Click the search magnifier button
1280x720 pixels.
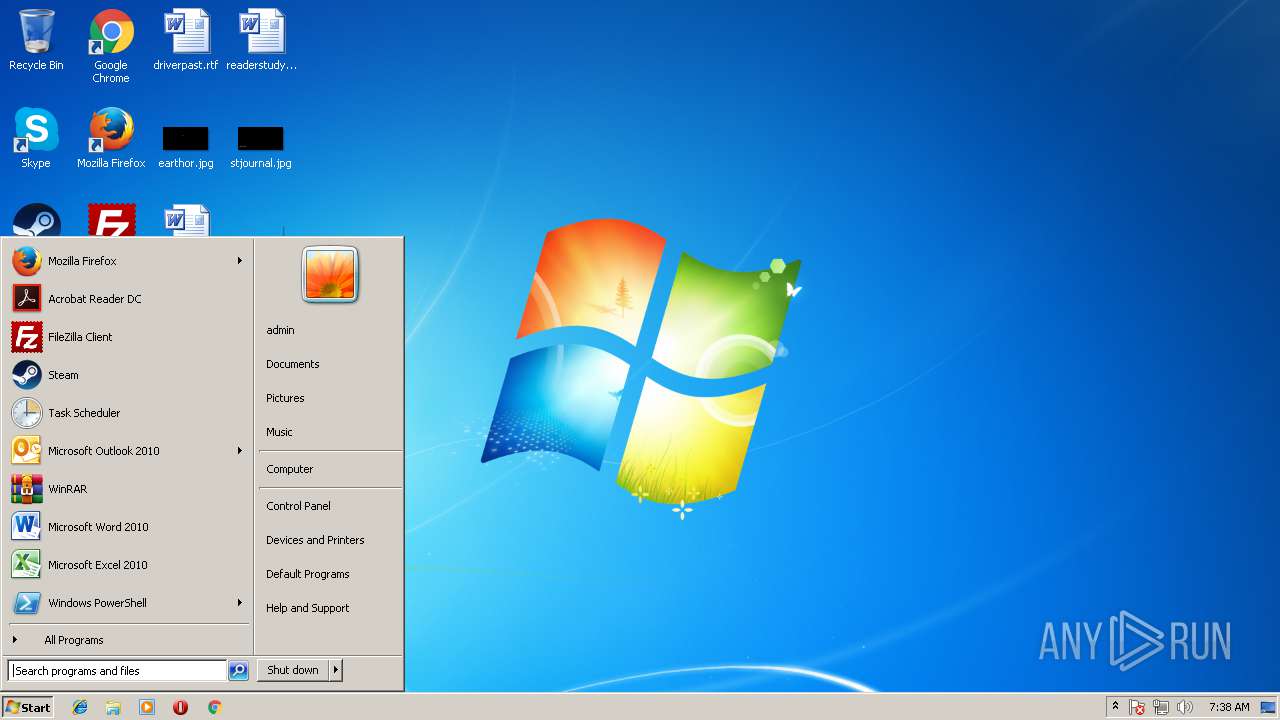[x=238, y=671]
